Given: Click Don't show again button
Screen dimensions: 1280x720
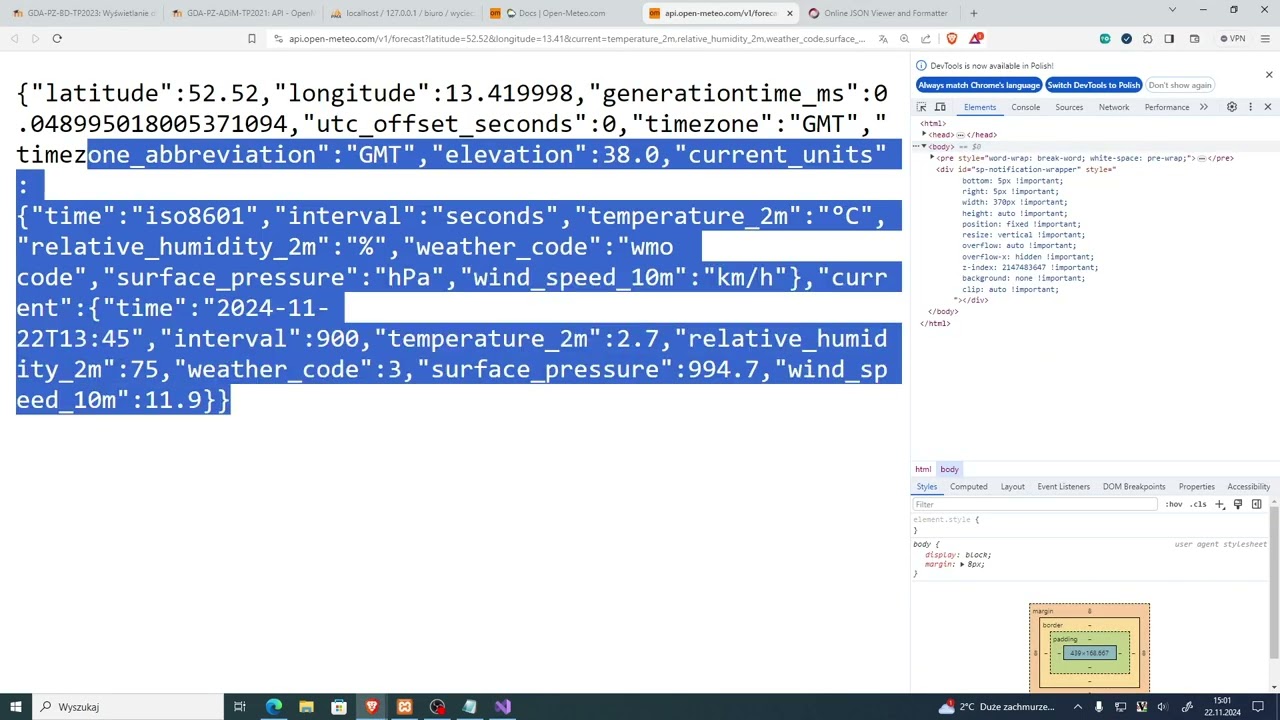Looking at the screenshot, I should tap(1180, 85).
